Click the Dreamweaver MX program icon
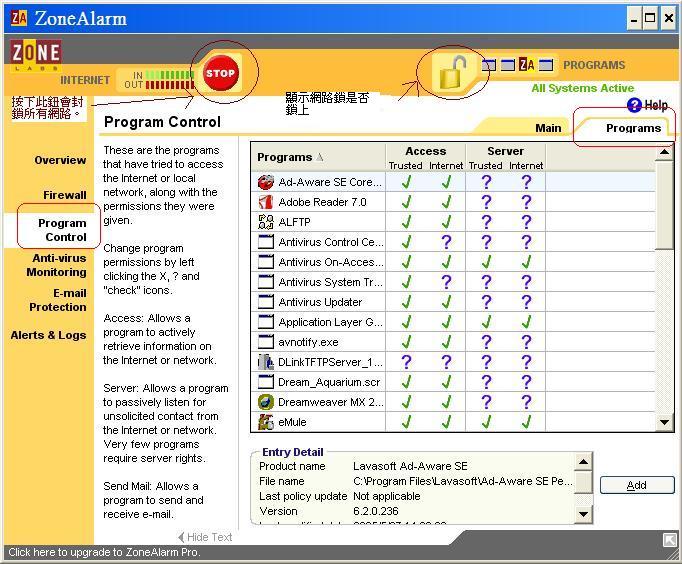Screen dimensions: 682x564 coord(266,402)
